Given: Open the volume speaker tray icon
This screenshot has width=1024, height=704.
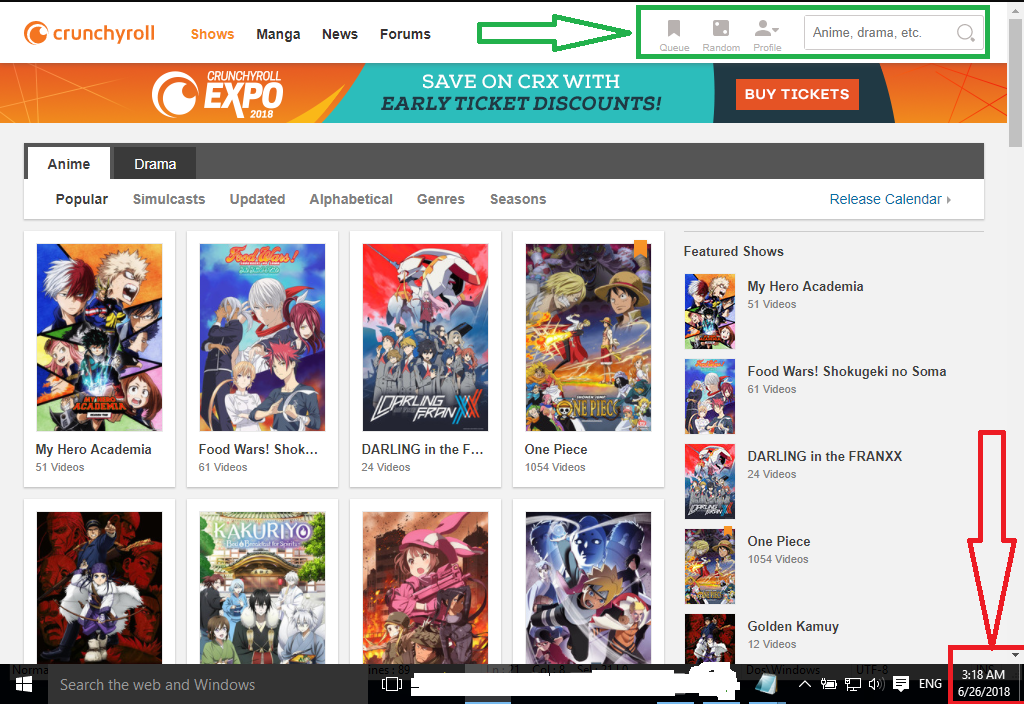Looking at the screenshot, I should tap(876, 684).
